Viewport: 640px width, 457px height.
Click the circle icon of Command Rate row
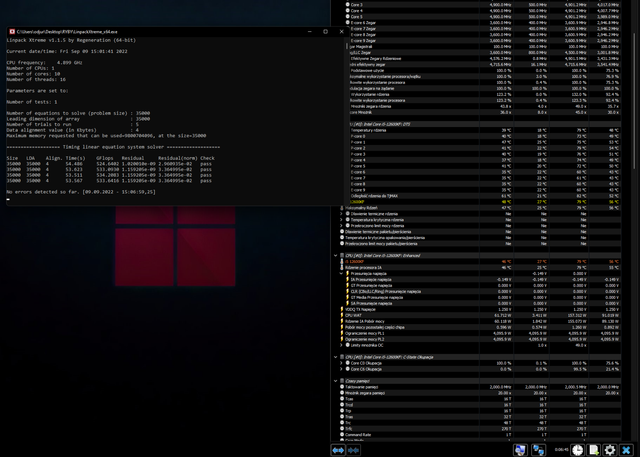pos(342,435)
